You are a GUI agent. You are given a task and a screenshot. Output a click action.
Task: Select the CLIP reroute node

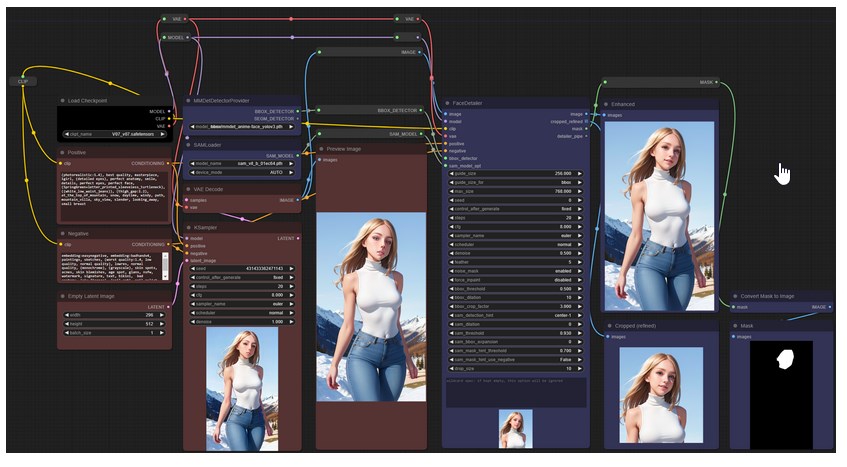(x=23, y=82)
